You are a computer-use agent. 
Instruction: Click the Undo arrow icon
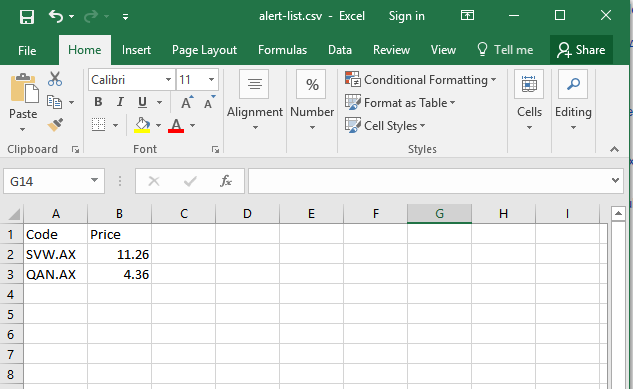click(56, 17)
